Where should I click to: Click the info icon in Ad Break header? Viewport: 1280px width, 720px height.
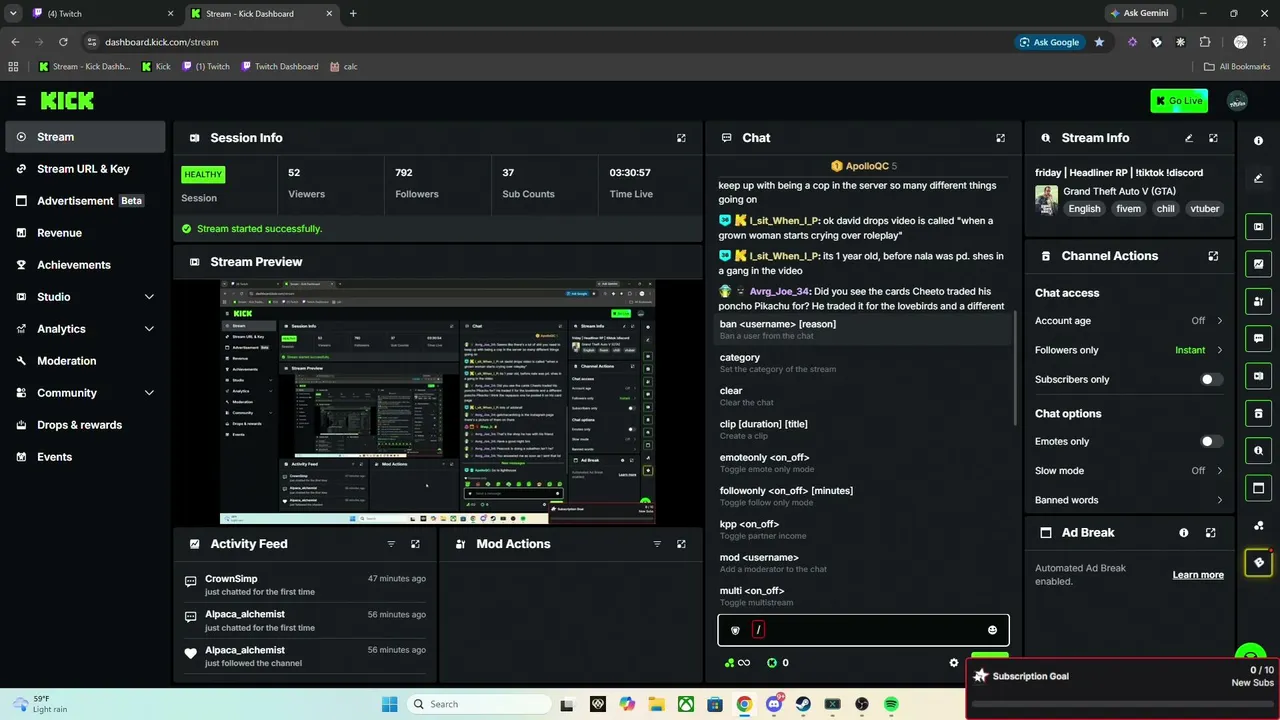point(1184,533)
